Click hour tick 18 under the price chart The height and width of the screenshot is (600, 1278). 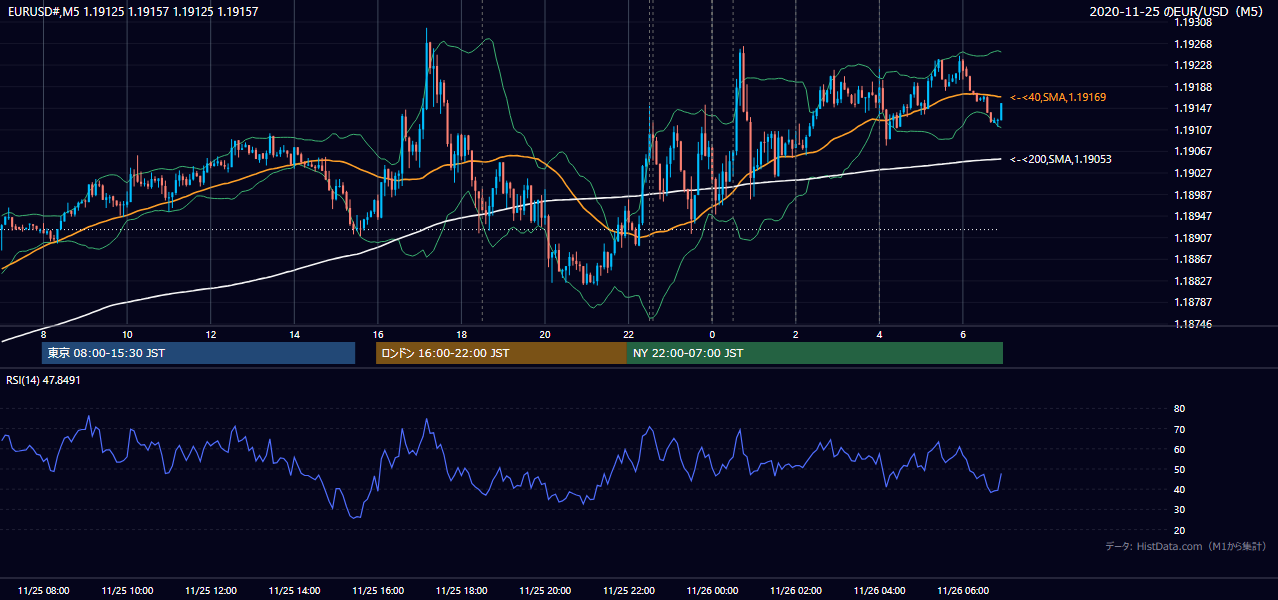[461, 334]
